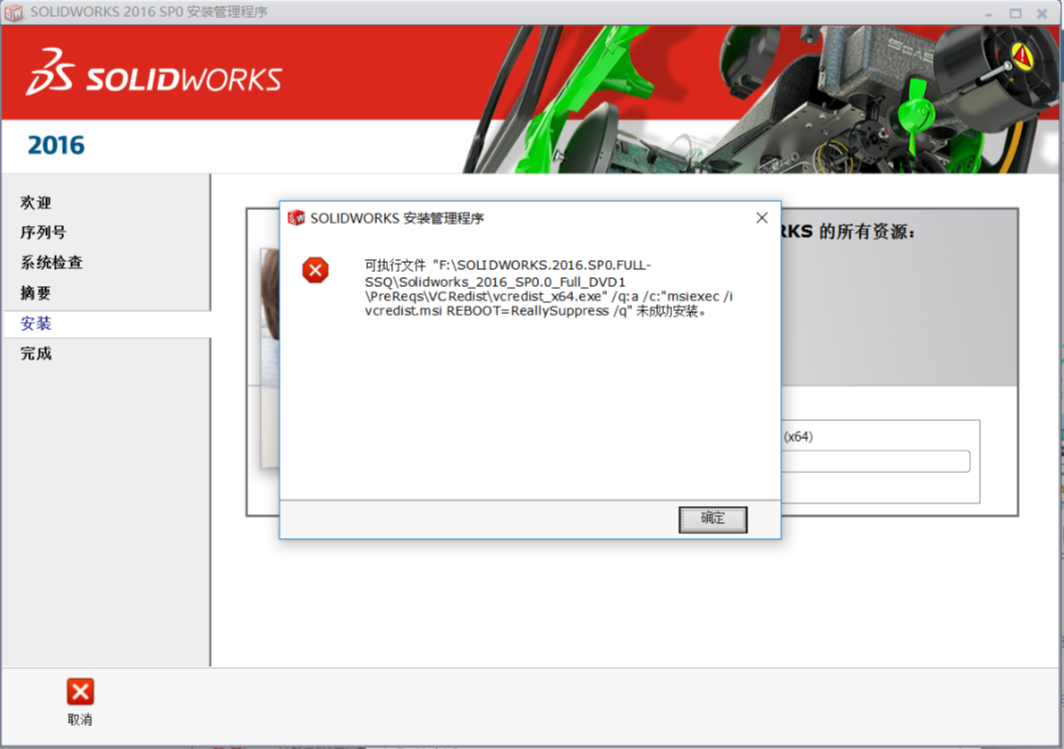Click the installer icon at far left of title bar
This screenshot has width=1064, height=749.
click(14, 12)
